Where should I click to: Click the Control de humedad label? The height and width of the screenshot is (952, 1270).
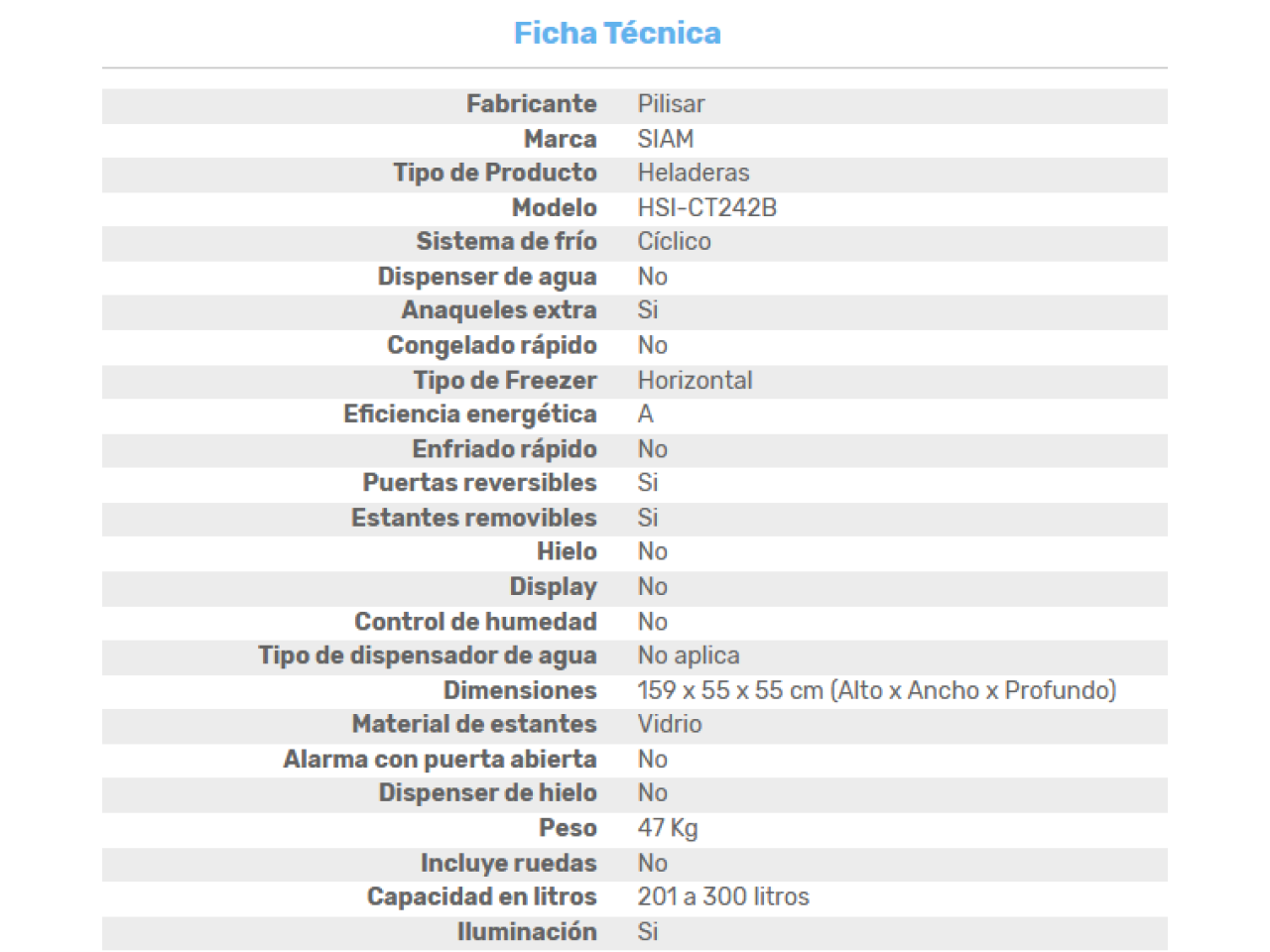476,622
